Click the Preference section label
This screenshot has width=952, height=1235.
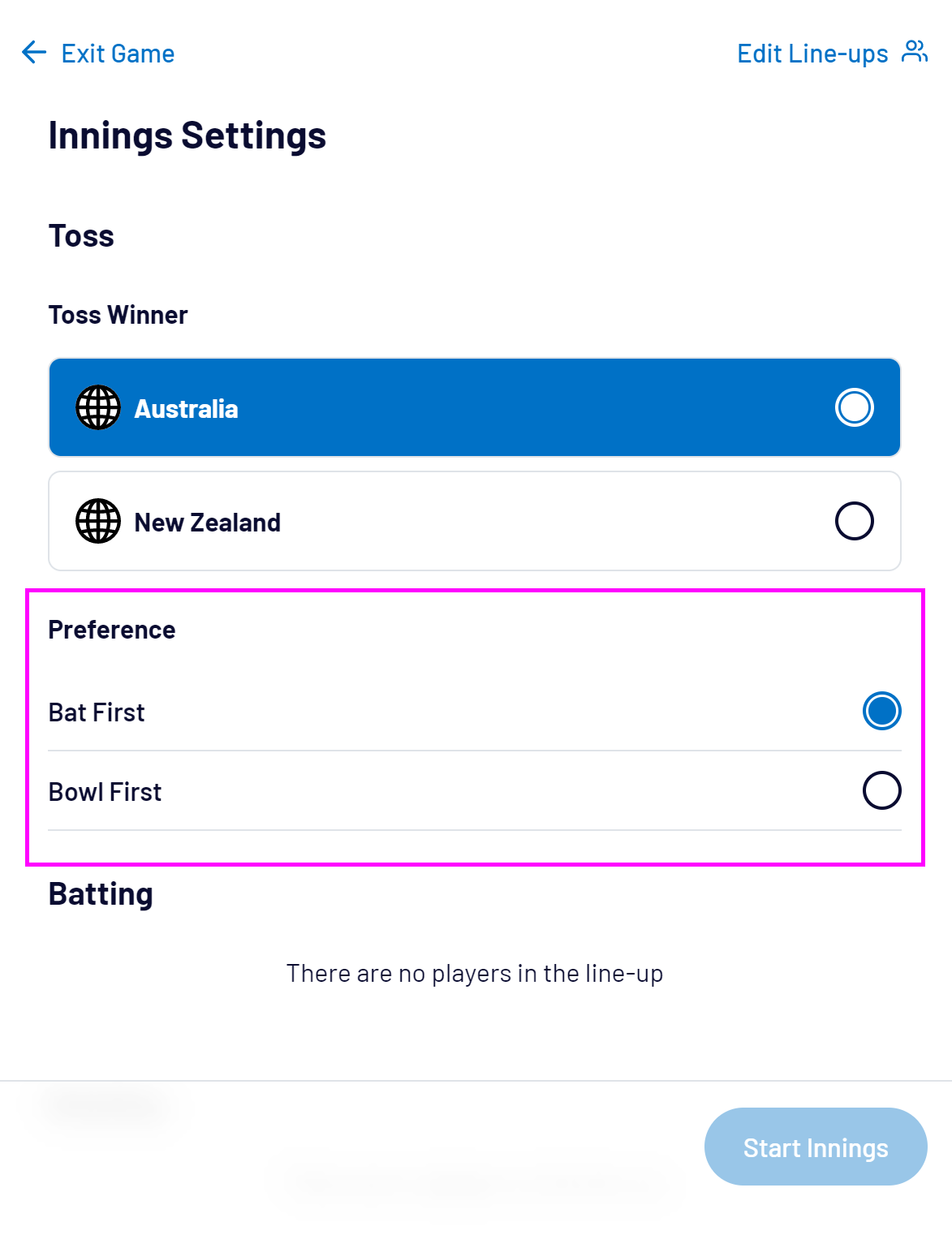111,630
